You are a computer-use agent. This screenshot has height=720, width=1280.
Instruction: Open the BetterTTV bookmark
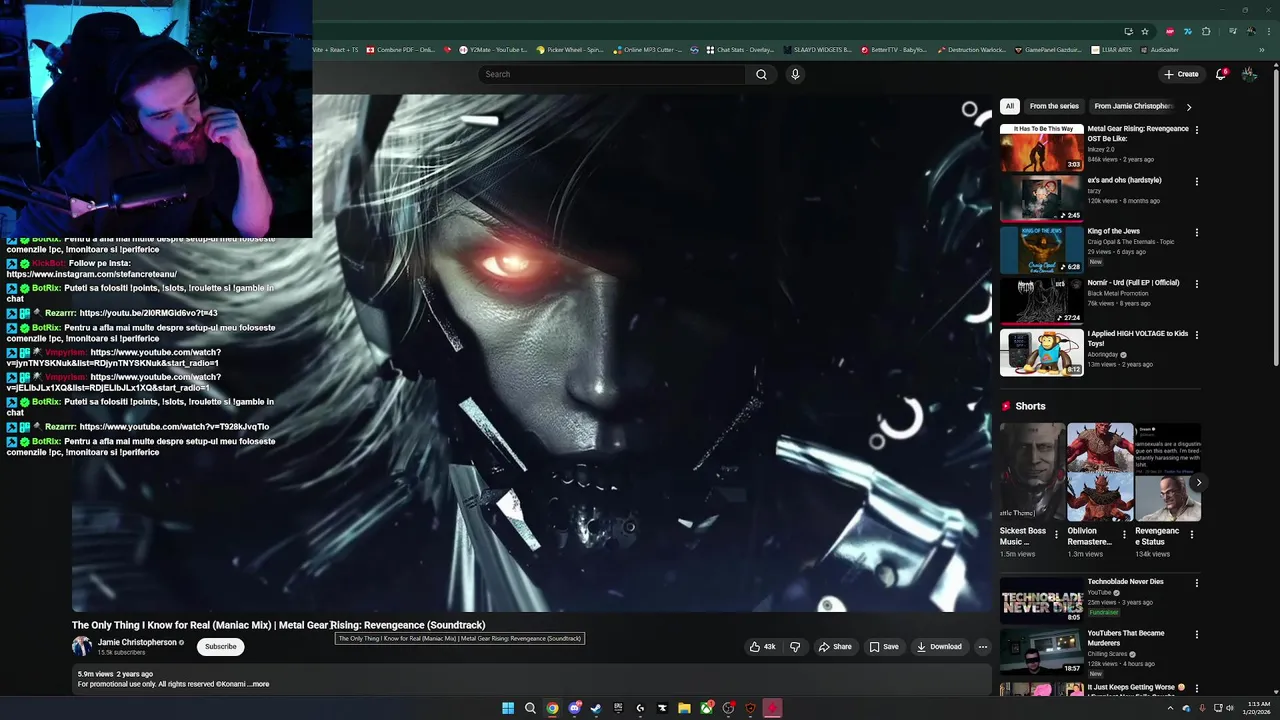pyautogui.click(x=895, y=50)
